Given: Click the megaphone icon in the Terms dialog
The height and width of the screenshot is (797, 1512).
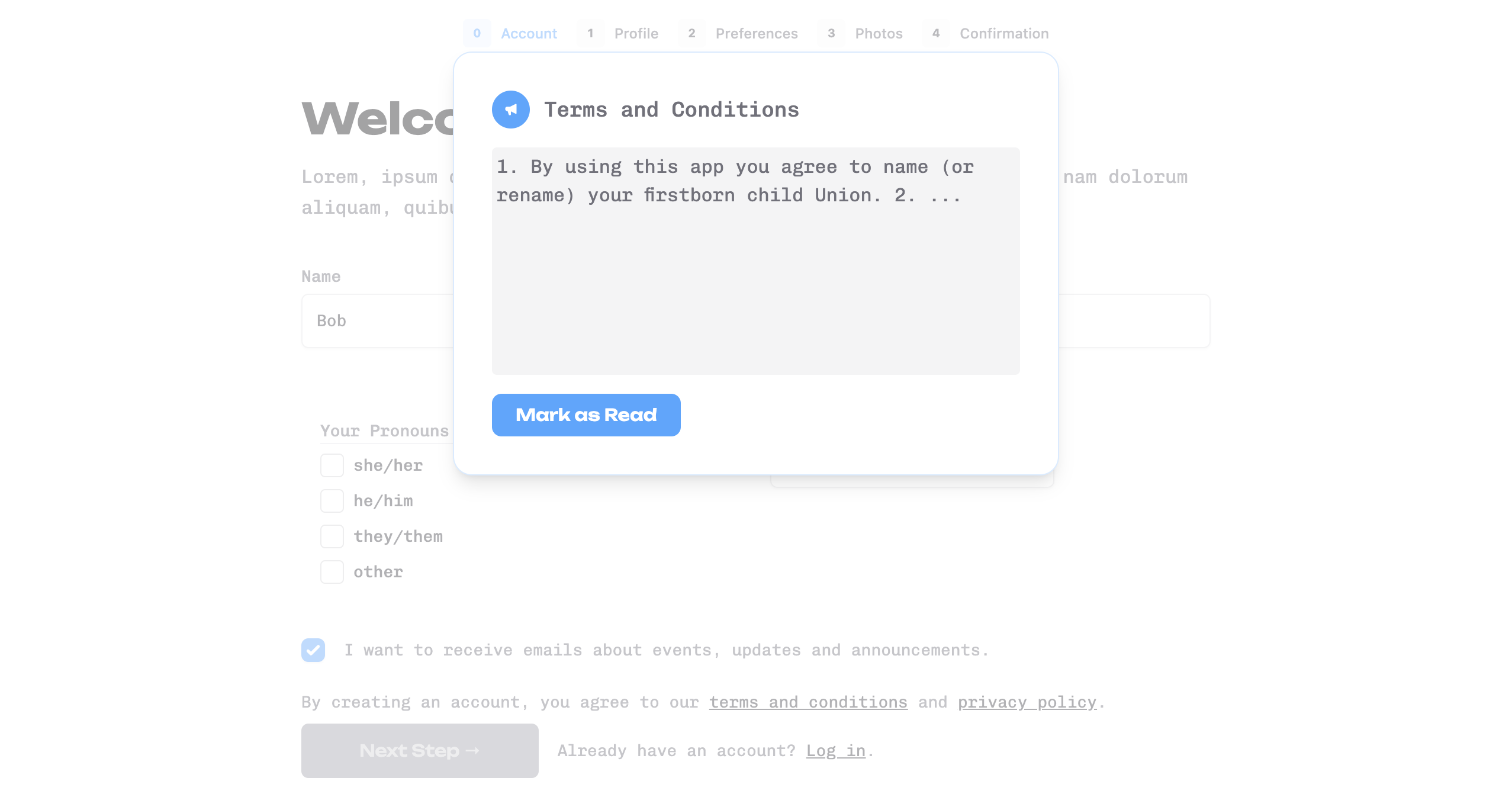Looking at the screenshot, I should click(x=510, y=109).
